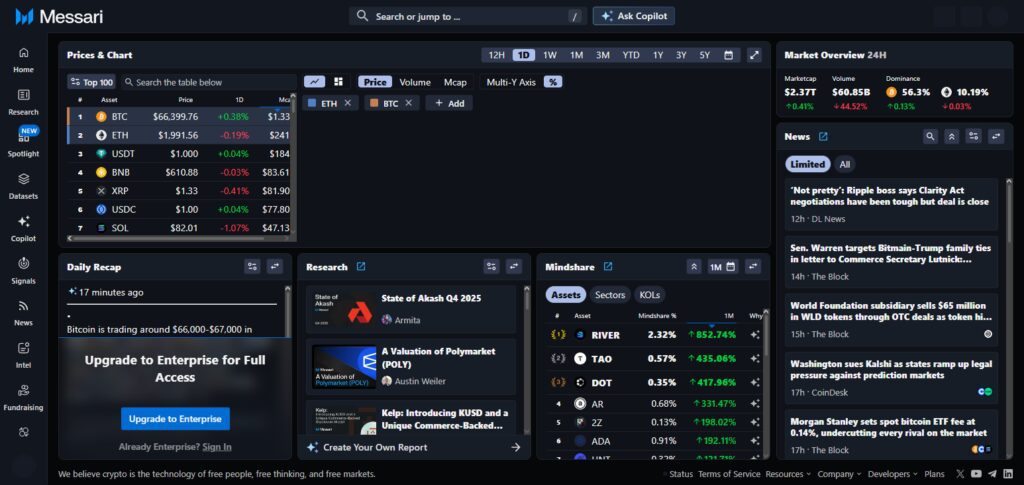This screenshot has height=485, width=1024.
Task: Click Create Your Own Report
Action: tap(413, 447)
